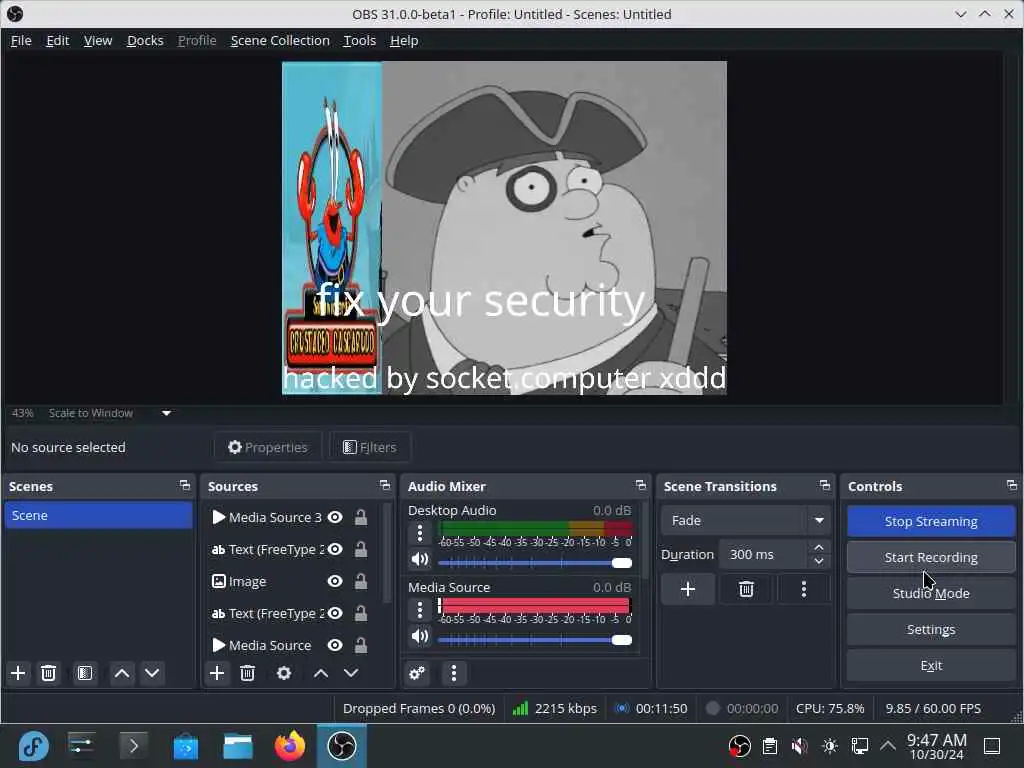This screenshot has height=768, width=1024.
Task: Adjust Media Source volume slider
Action: [x=535, y=640]
